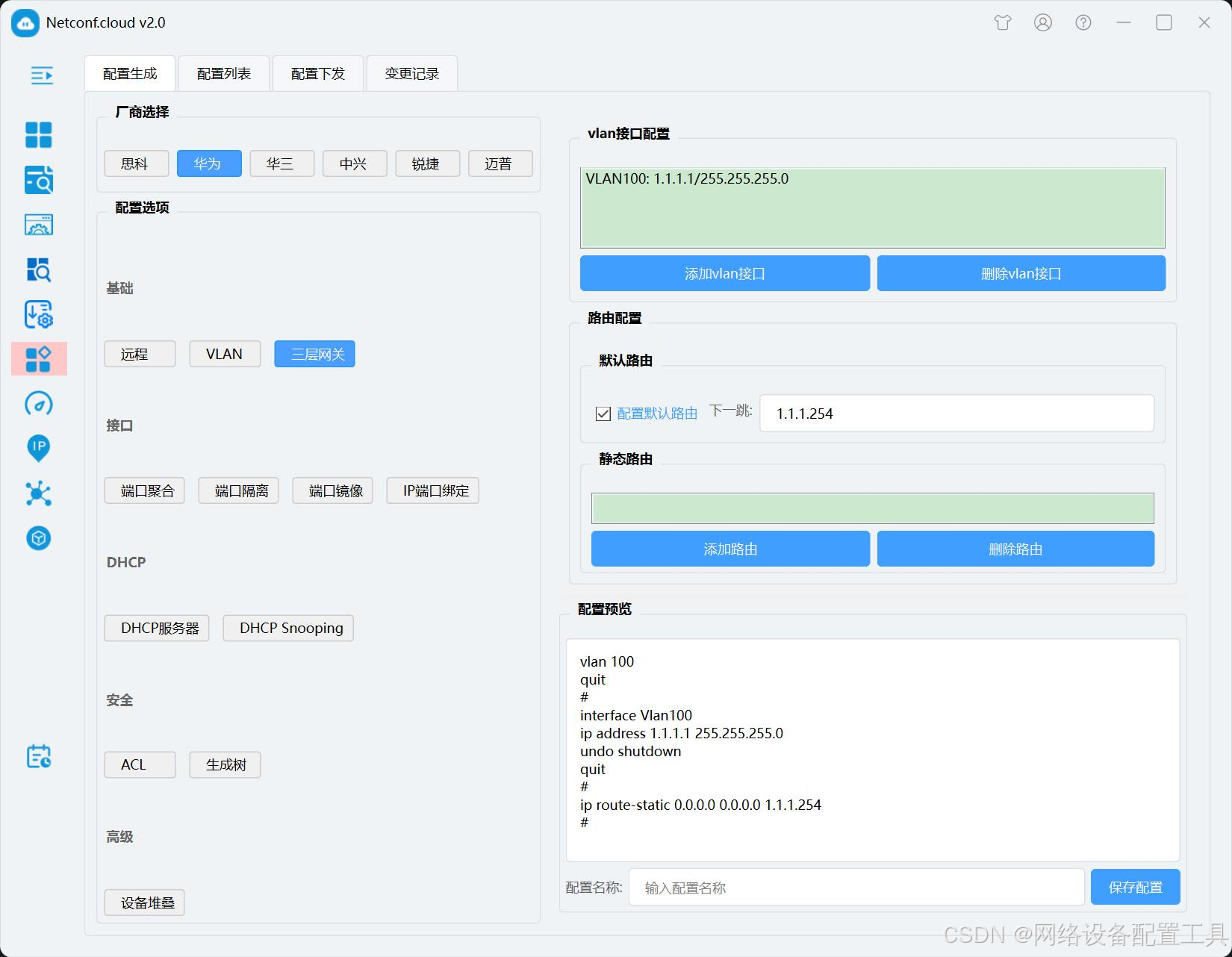Collapse the sidebar menu icon
The height and width of the screenshot is (957, 1232).
(x=41, y=75)
